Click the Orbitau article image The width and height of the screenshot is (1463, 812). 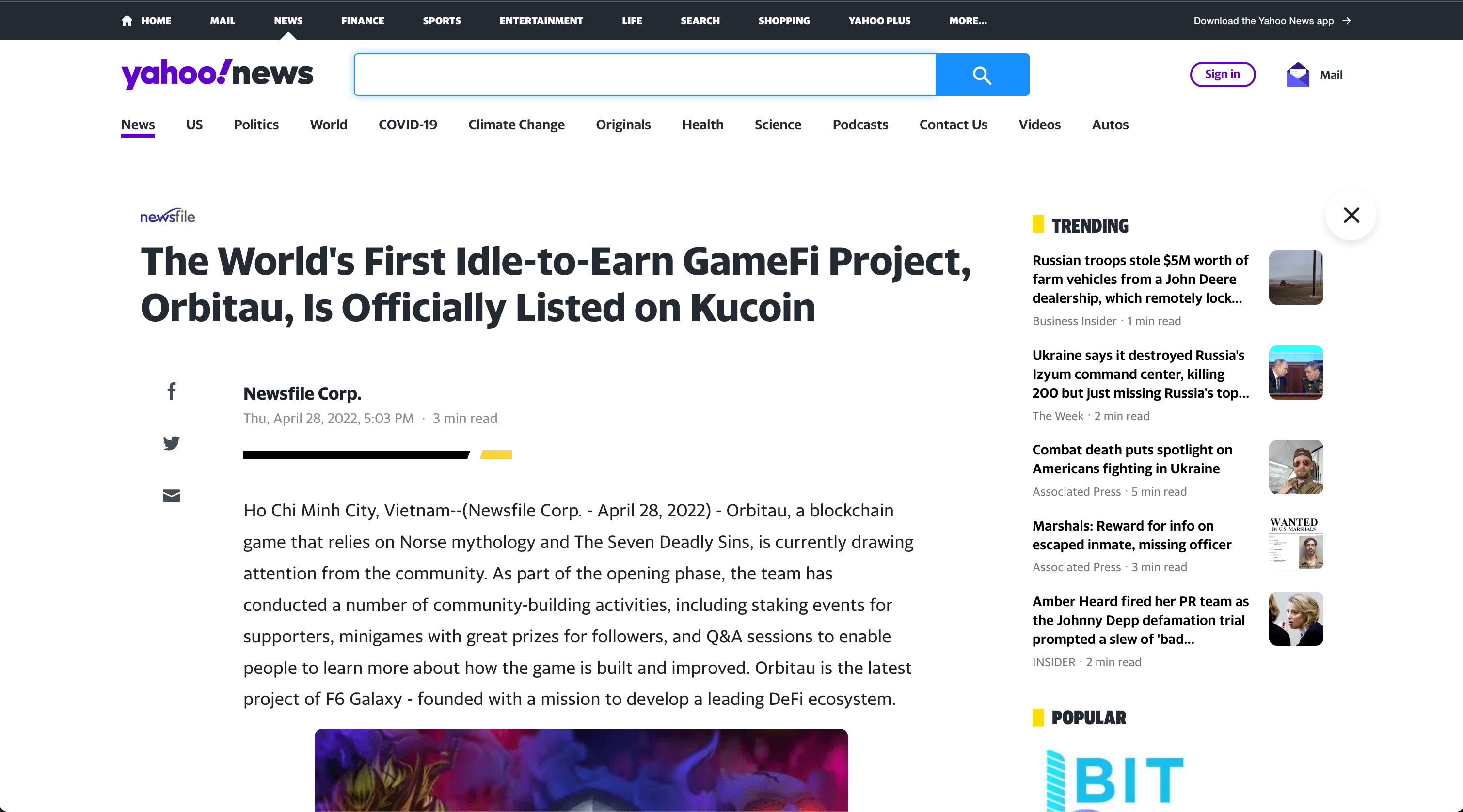[581, 770]
